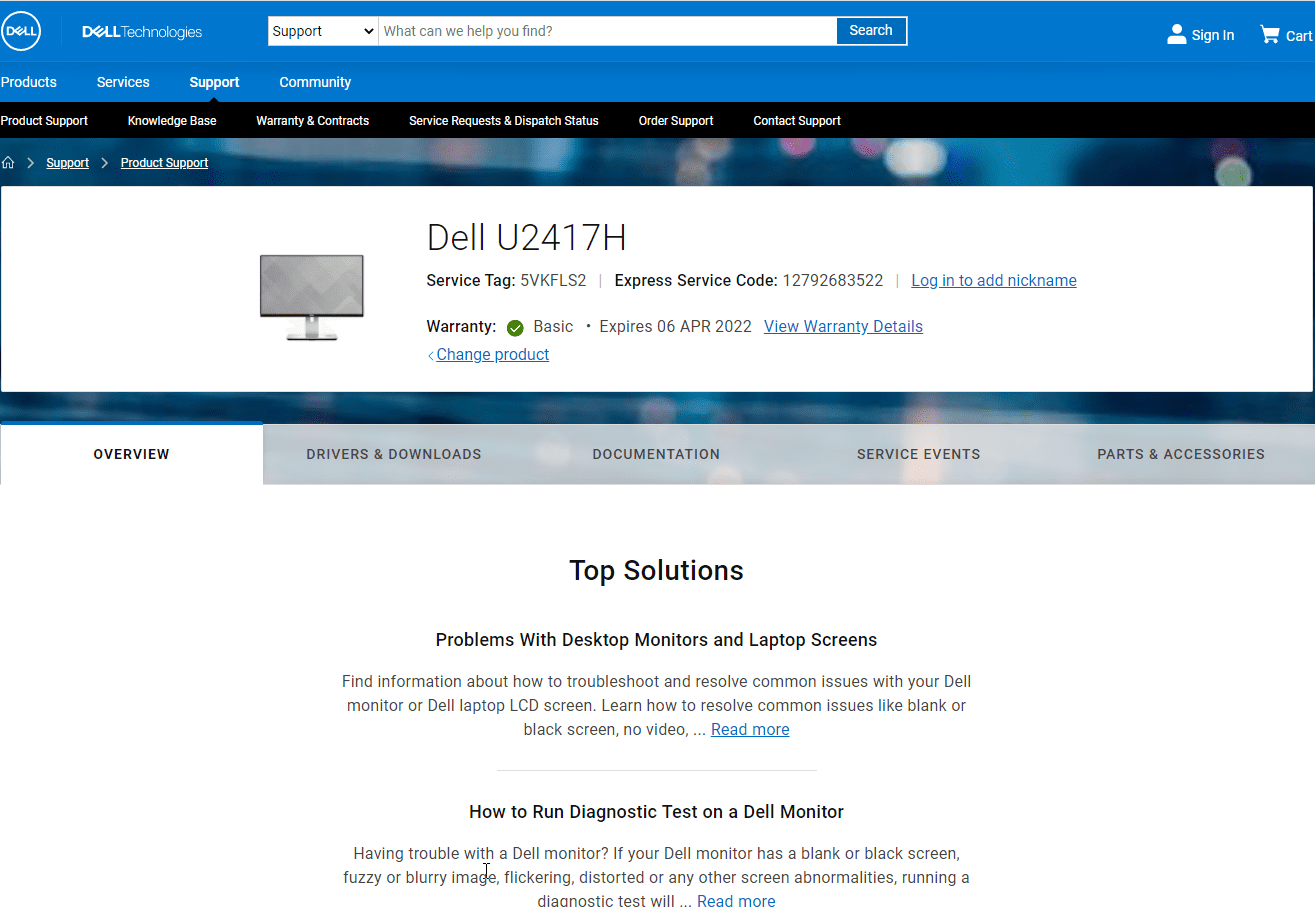Select the Overview tab
This screenshot has width=1315, height=907.
[132, 454]
